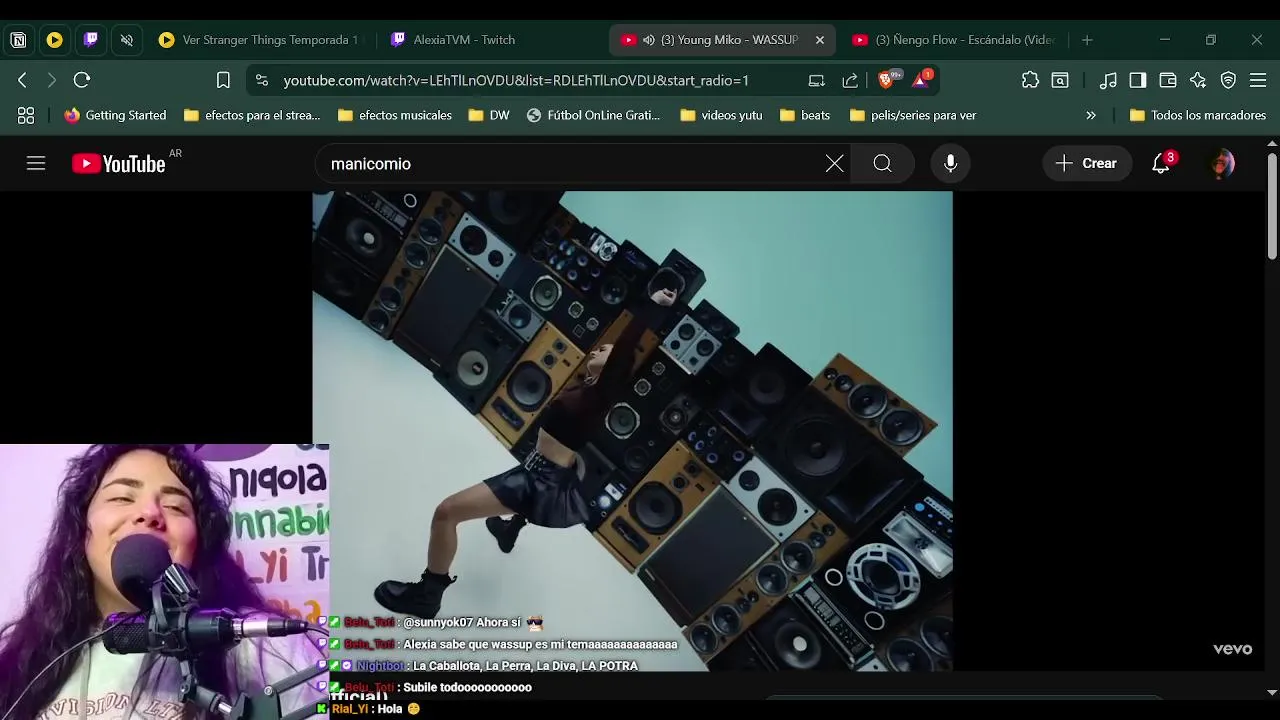Expand efectos para el strea... bookmark folder
The image size is (1280, 720).
(x=252, y=115)
